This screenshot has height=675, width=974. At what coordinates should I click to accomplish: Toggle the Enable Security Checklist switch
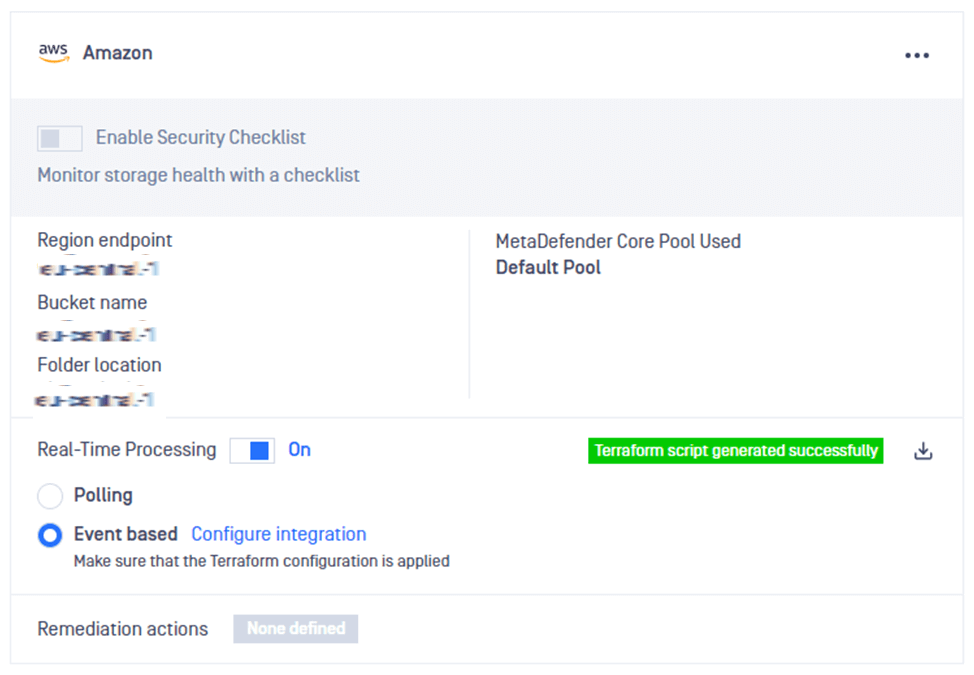(60, 138)
